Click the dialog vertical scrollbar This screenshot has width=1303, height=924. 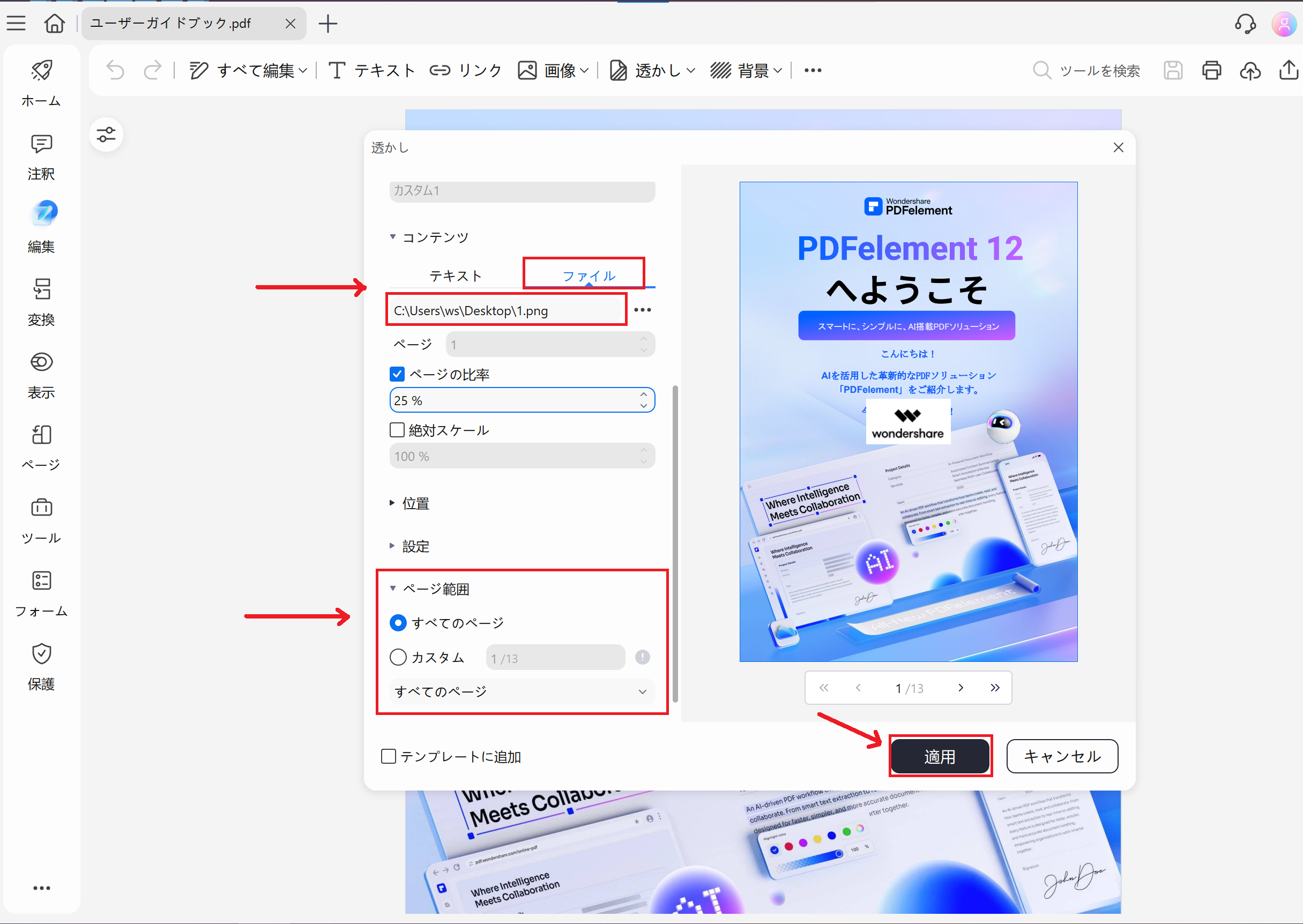coord(675,543)
